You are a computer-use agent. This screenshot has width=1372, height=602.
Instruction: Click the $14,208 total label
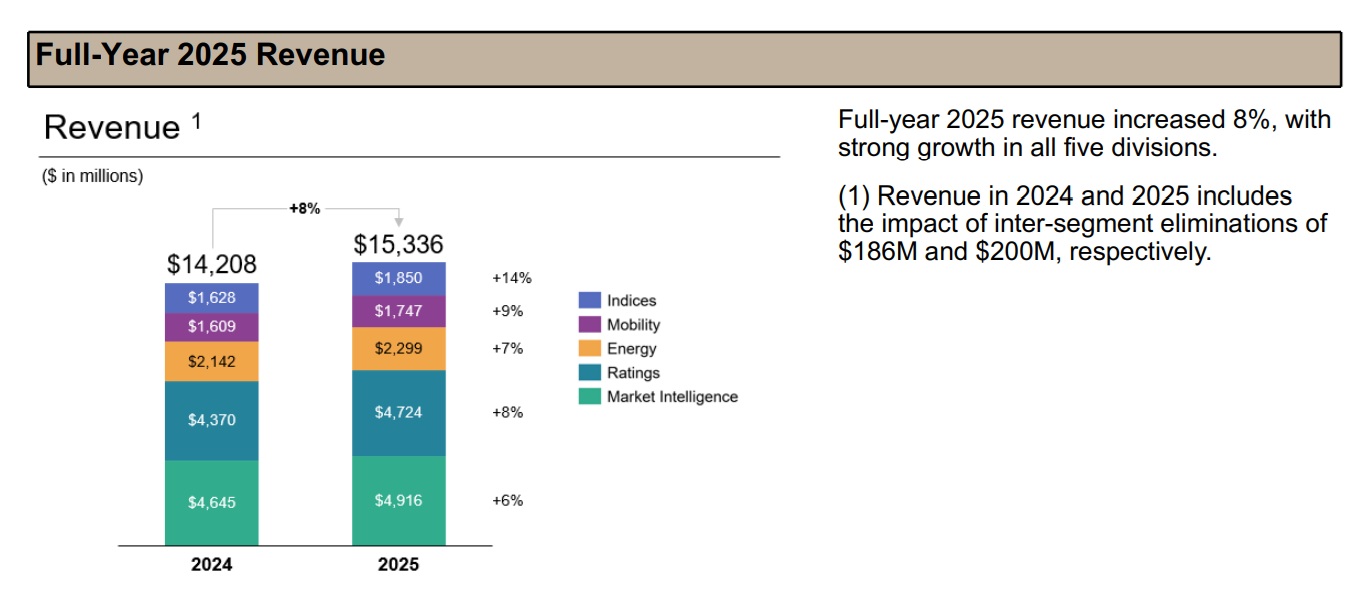tap(210, 265)
